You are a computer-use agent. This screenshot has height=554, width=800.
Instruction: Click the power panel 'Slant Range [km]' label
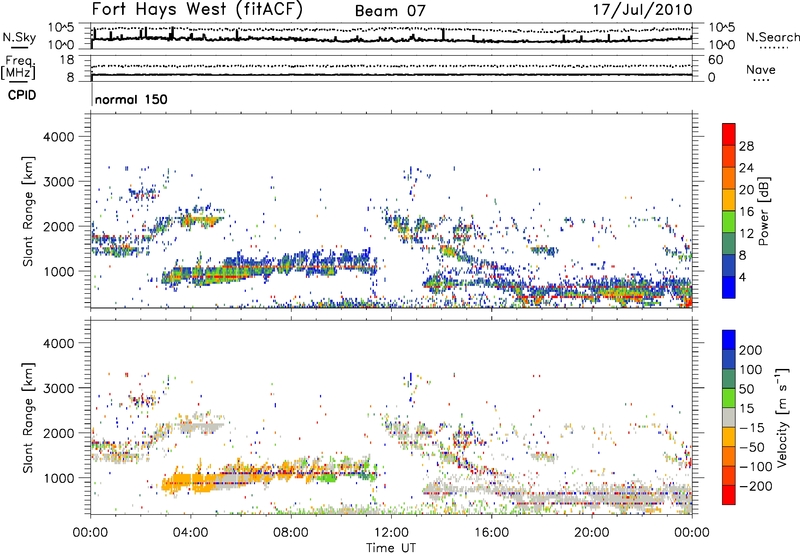tap(28, 211)
